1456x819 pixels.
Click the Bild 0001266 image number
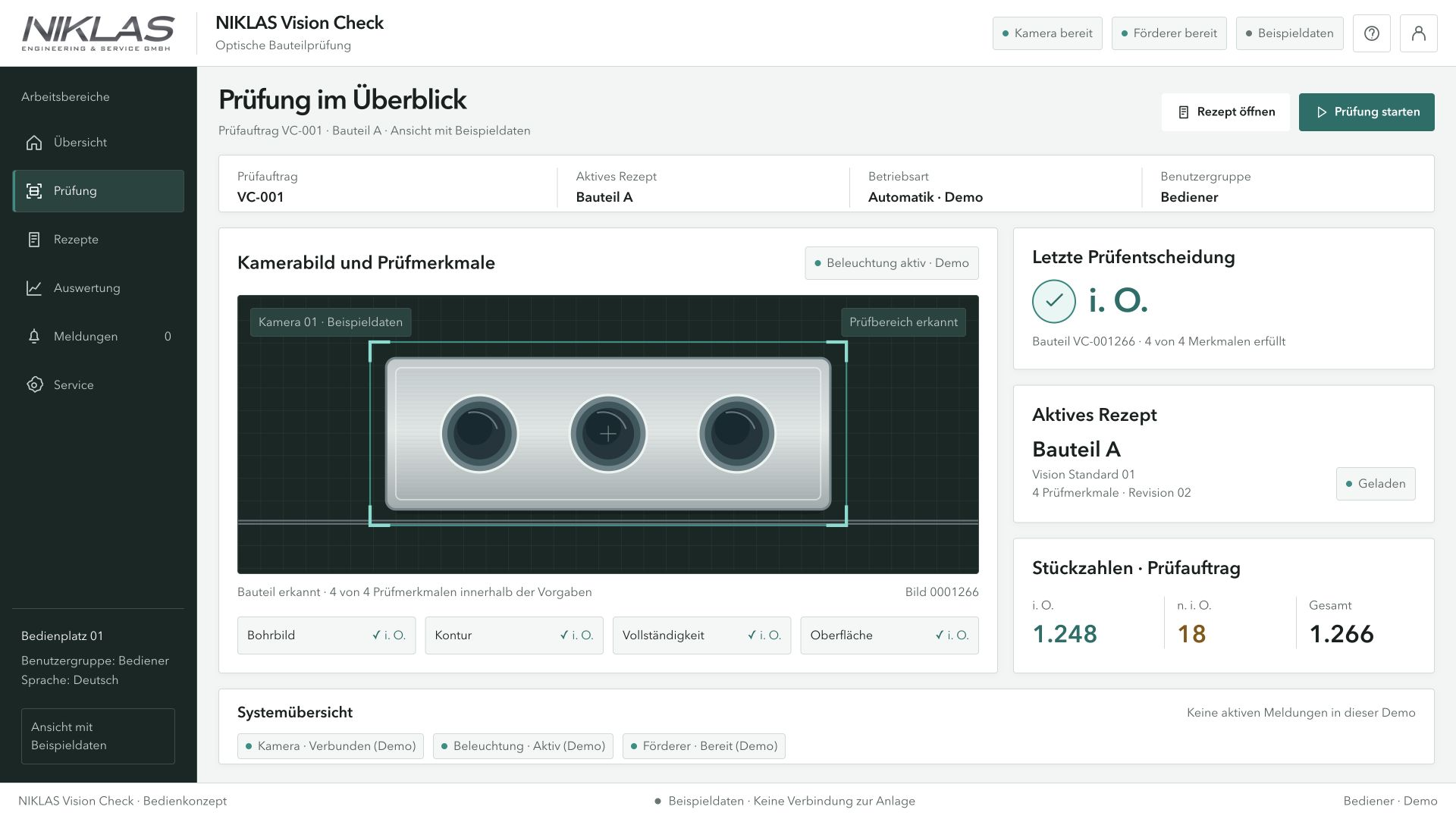tap(941, 592)
